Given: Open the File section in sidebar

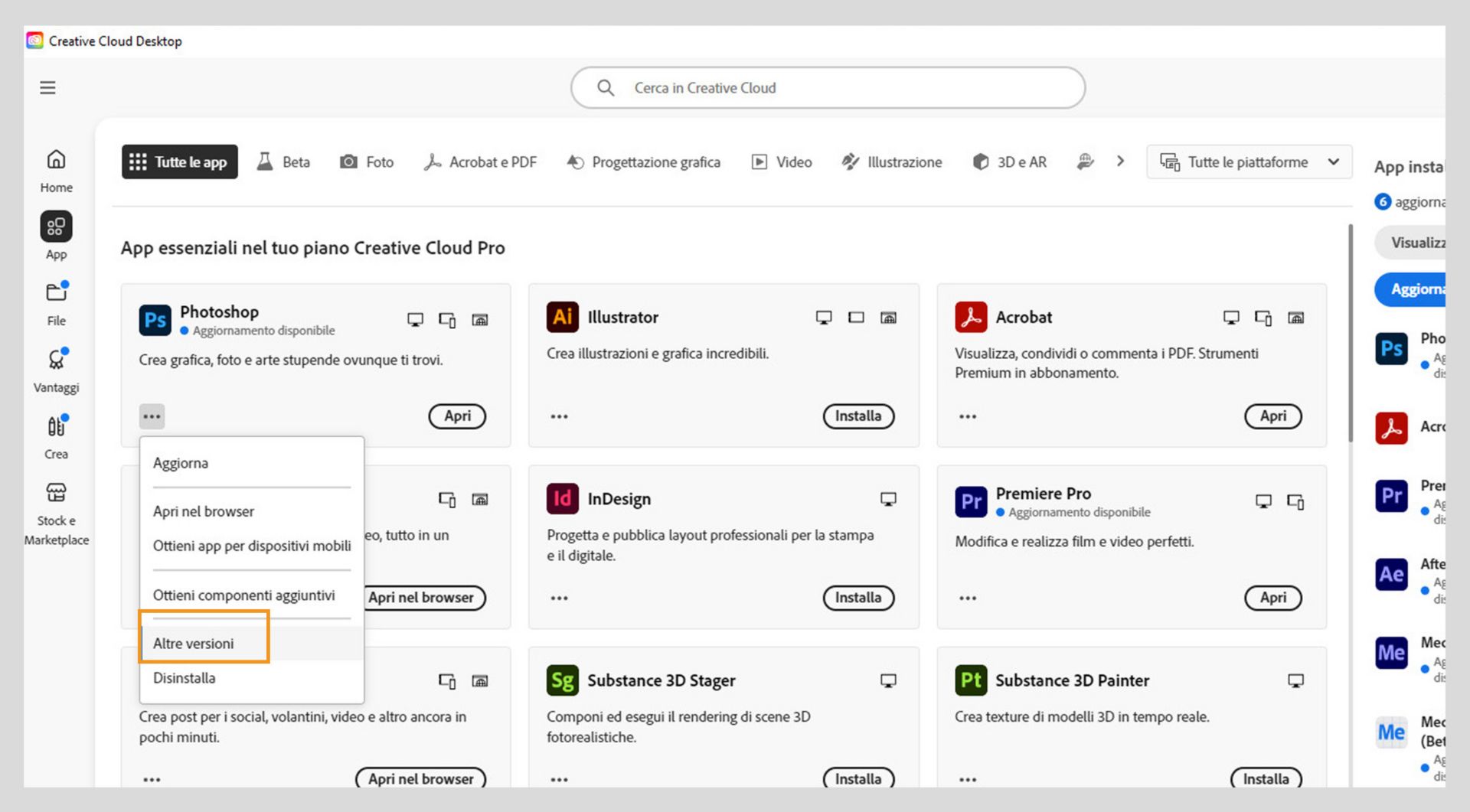Looking at the screenshot, I should coord(56,303).
